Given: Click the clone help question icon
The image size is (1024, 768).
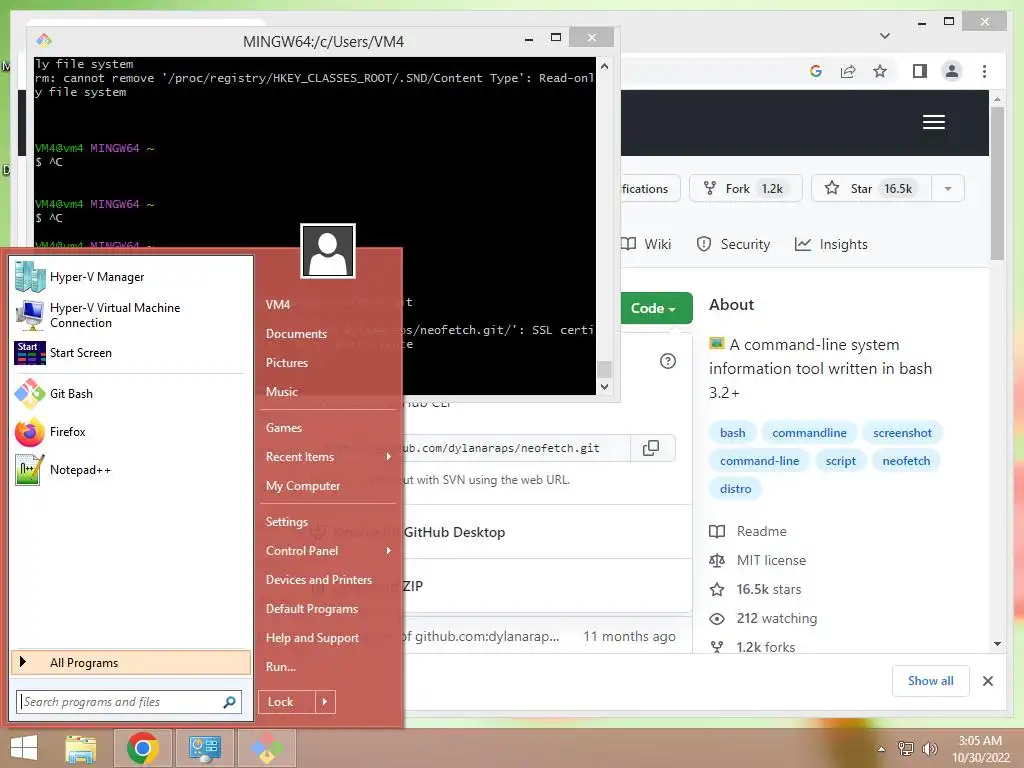Looking at the screenshot, I should (667, 361).
